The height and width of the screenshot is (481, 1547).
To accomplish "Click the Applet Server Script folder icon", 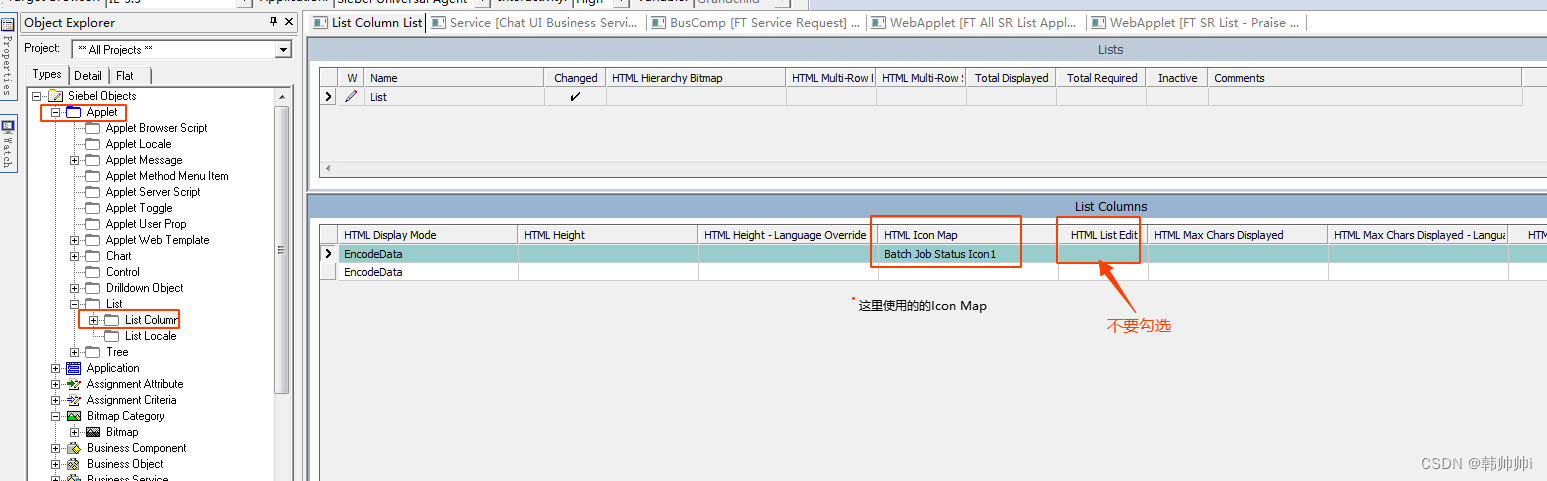I will click(93, 192).
